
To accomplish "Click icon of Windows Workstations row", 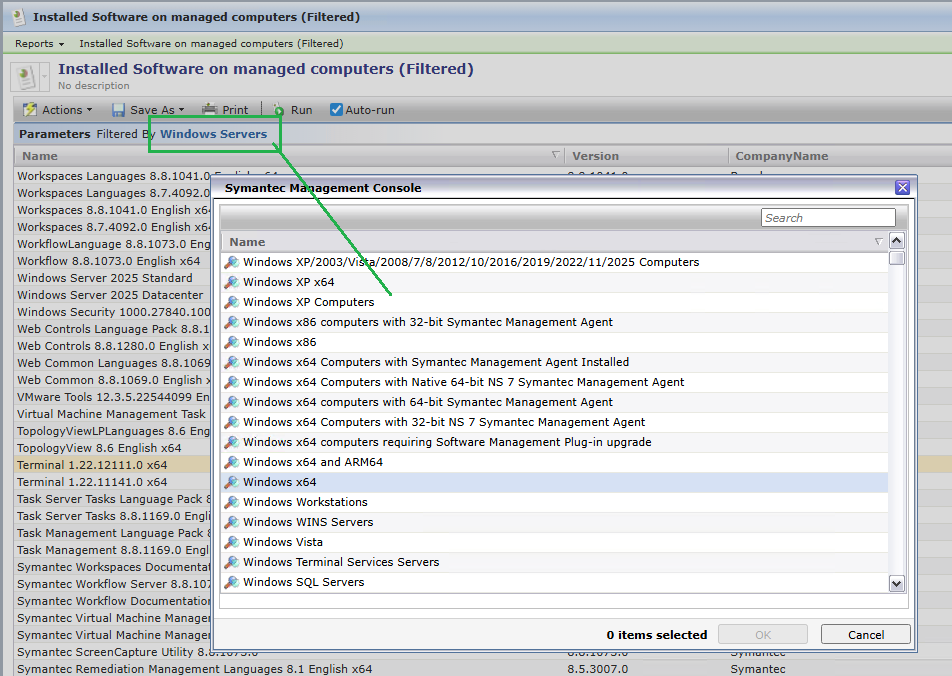I will 231,502.
